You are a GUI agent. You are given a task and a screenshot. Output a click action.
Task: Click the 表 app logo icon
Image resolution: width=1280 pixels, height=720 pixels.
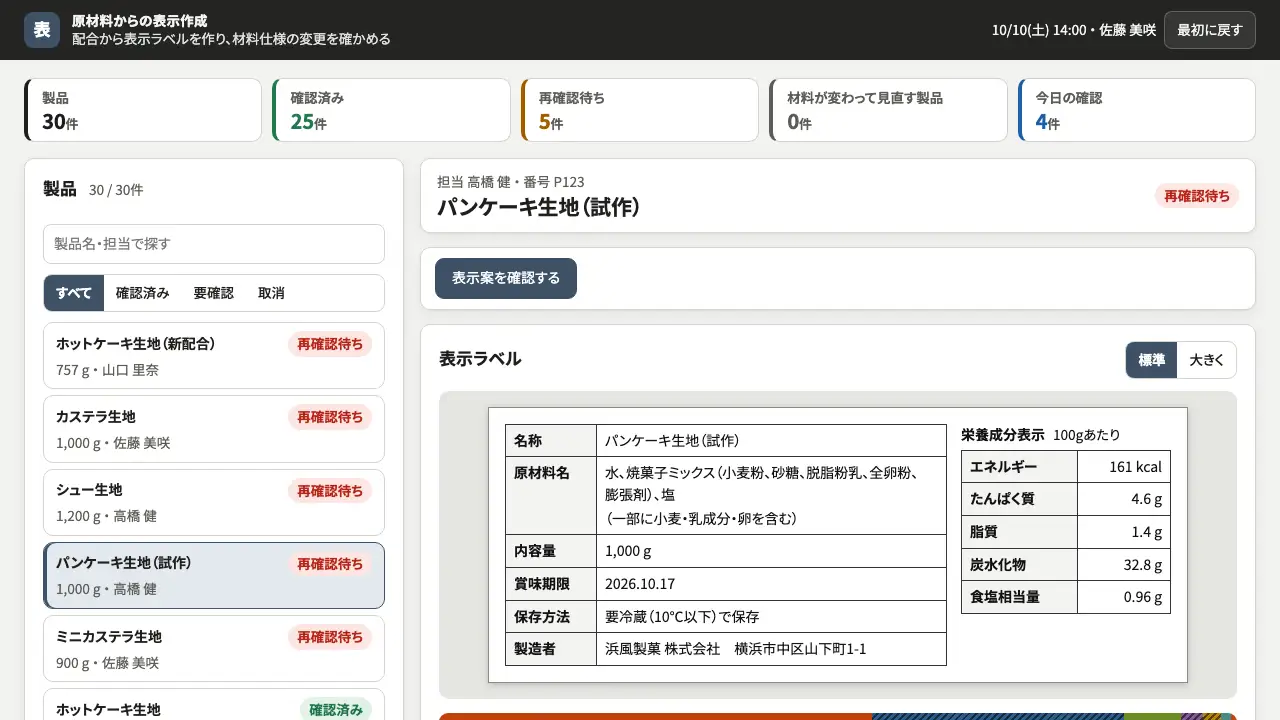(42, 30)
